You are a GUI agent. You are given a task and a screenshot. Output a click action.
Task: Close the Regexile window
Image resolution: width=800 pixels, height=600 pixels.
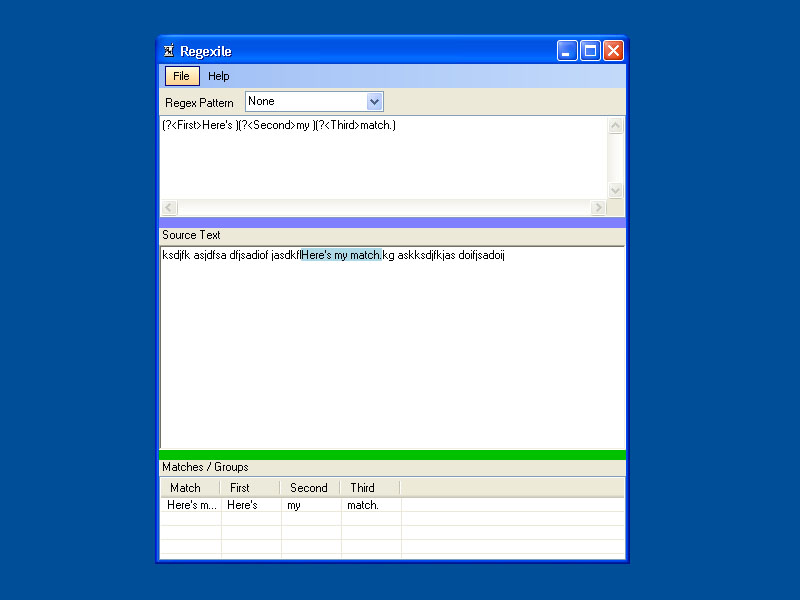click(x=613, y=51)
